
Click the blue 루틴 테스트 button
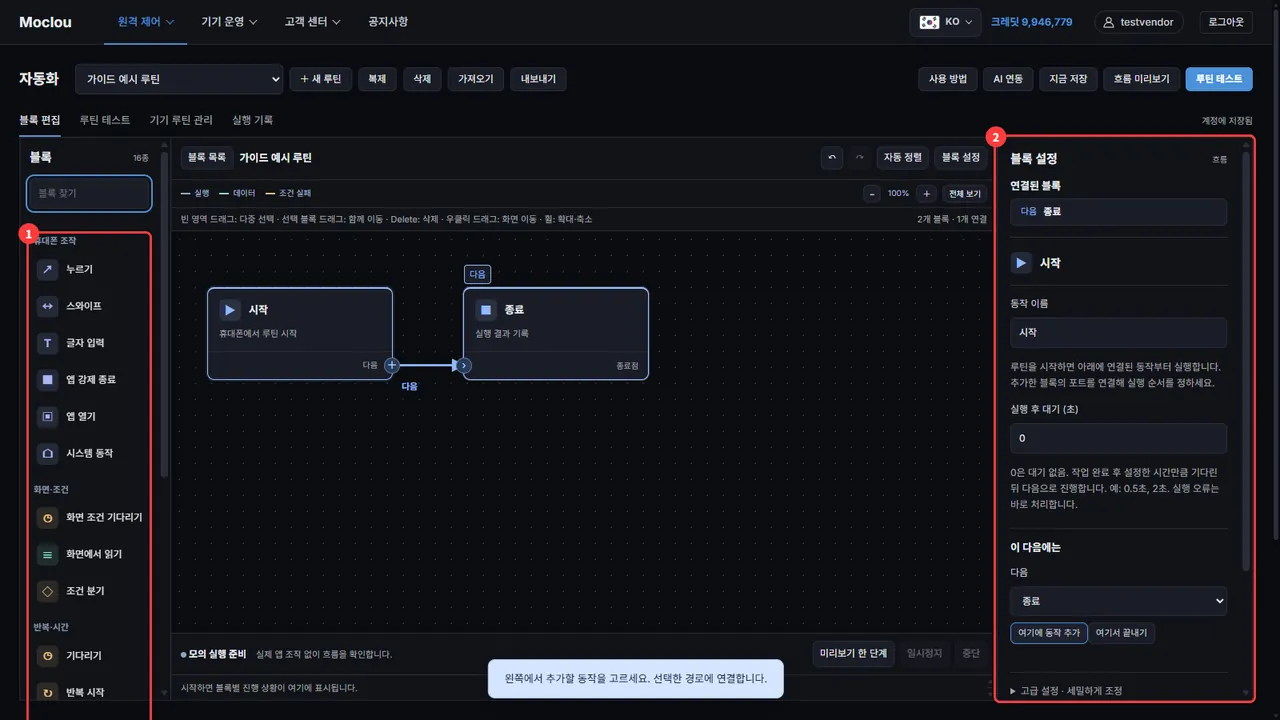coord(1219,79)
